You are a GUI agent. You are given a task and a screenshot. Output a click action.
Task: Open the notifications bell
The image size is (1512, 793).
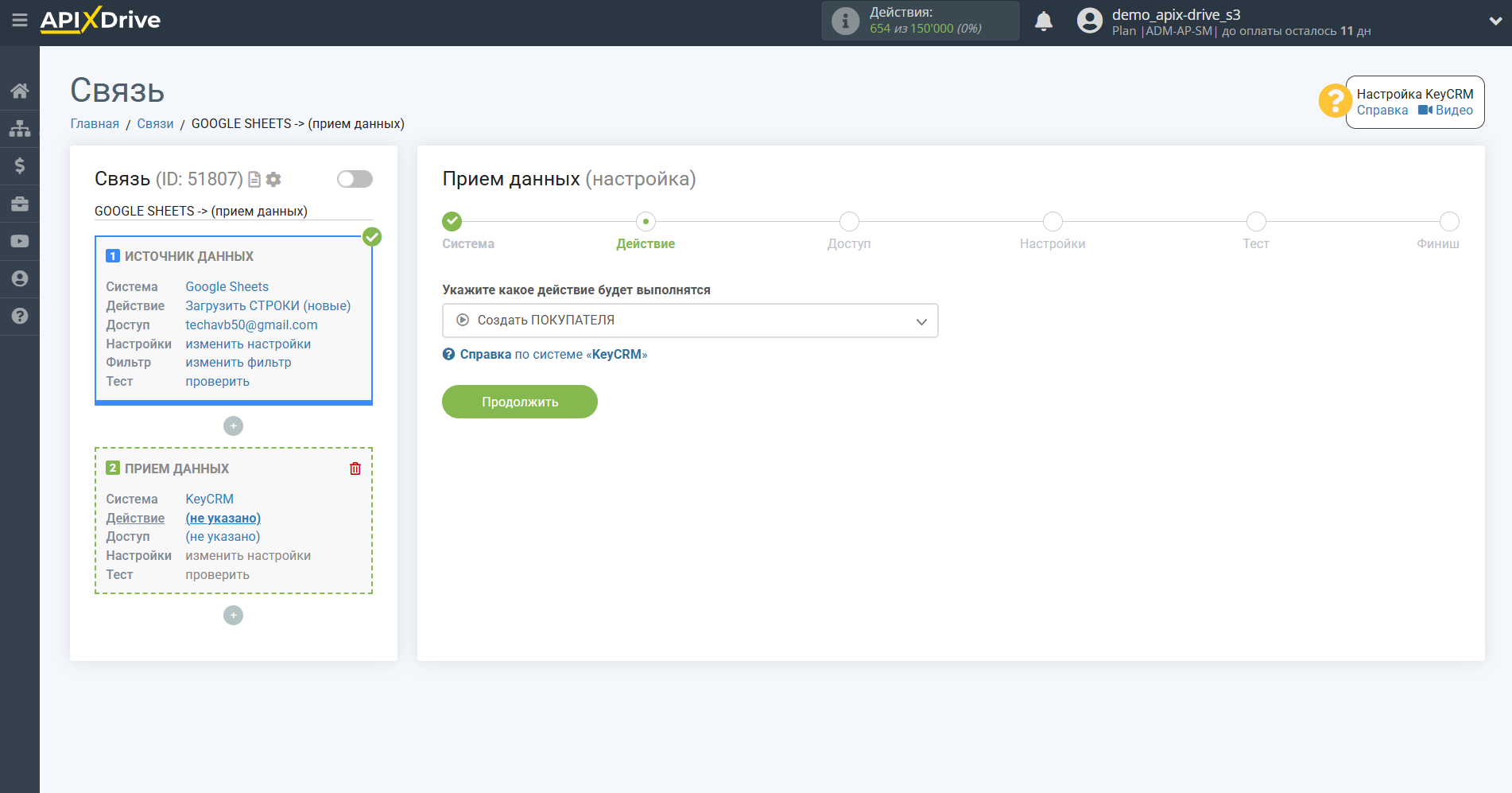coord(1044,21)
